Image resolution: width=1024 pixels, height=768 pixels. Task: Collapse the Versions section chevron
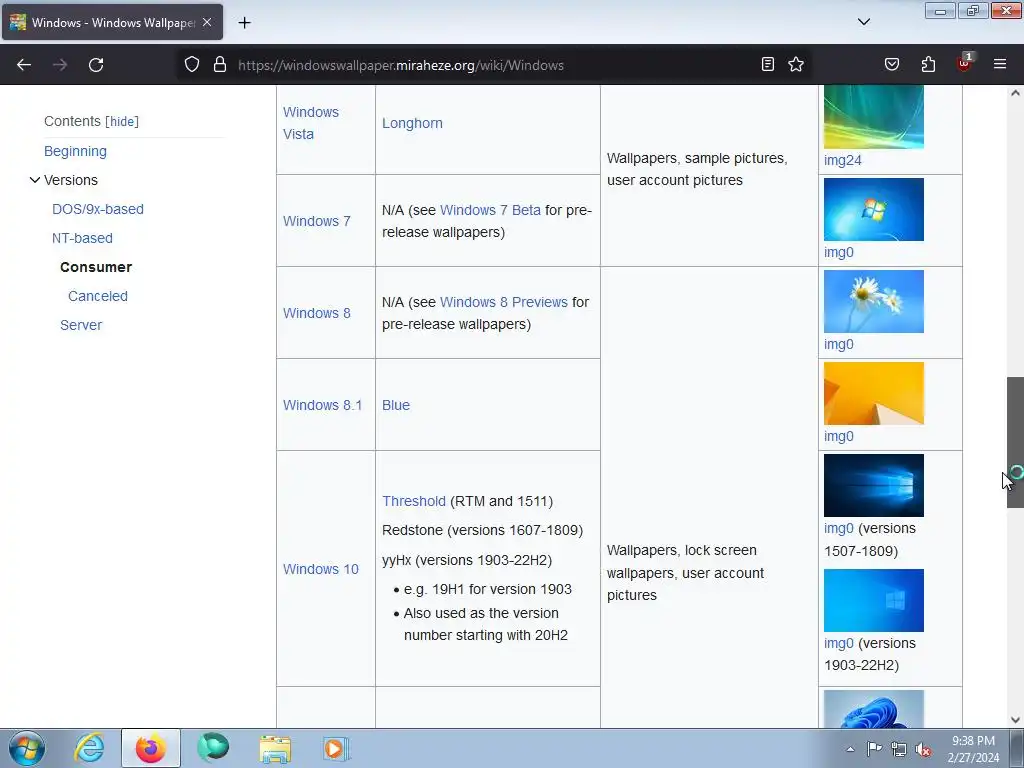click(x=35, y=180)
